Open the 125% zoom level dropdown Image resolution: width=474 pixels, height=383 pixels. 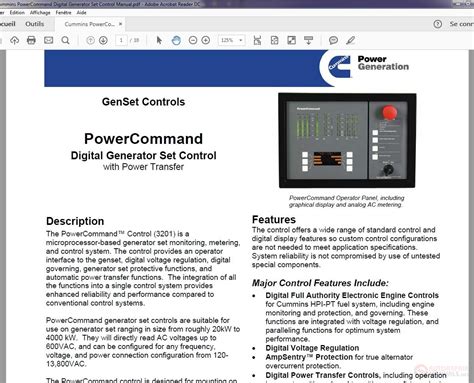[x=232, y=40]
